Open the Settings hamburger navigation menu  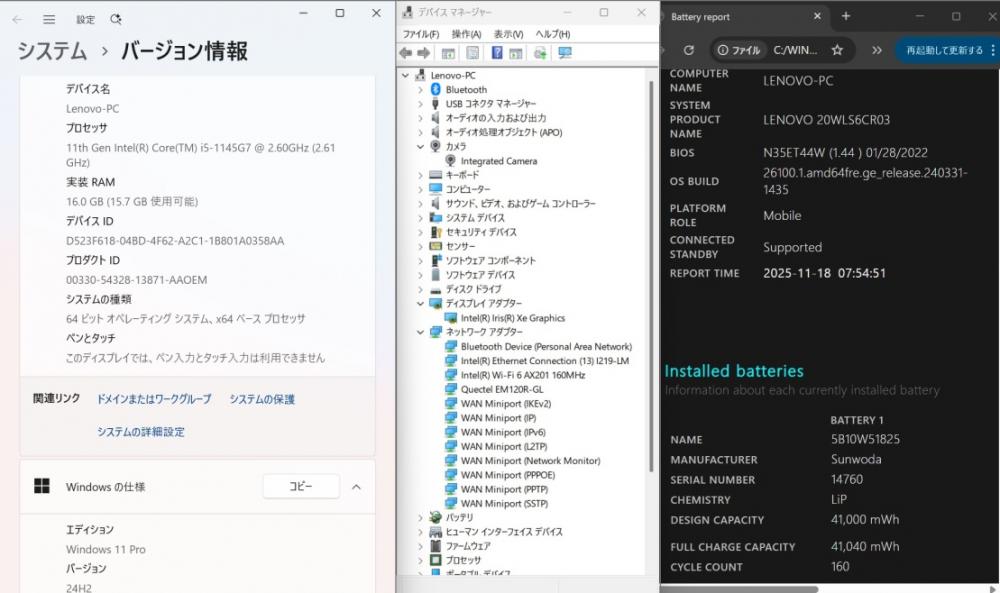(49, 19)
